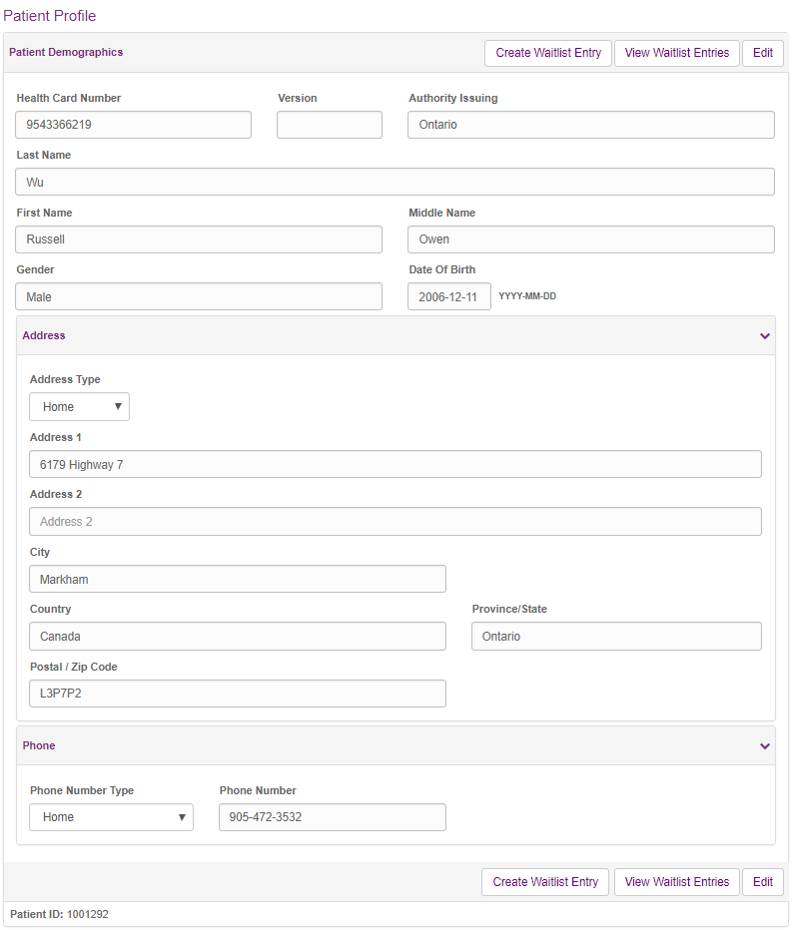Collapse the Phone section chevron

(765, 746)
